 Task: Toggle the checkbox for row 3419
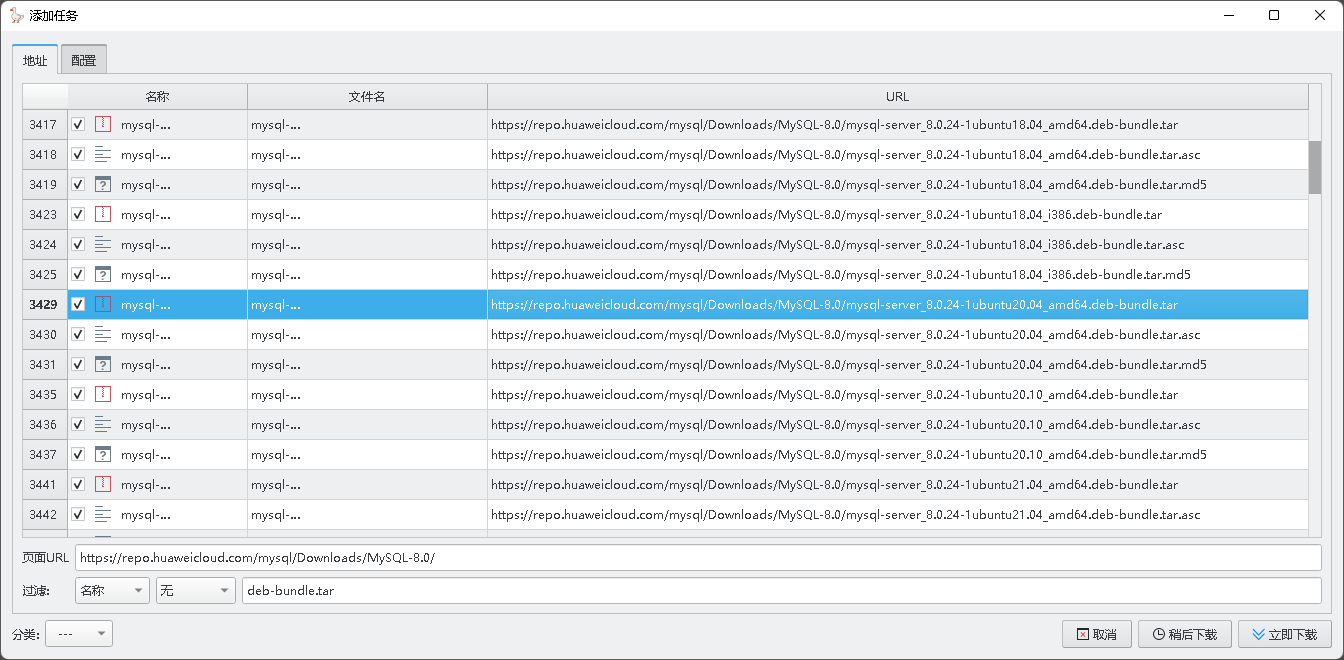[78, 185]
